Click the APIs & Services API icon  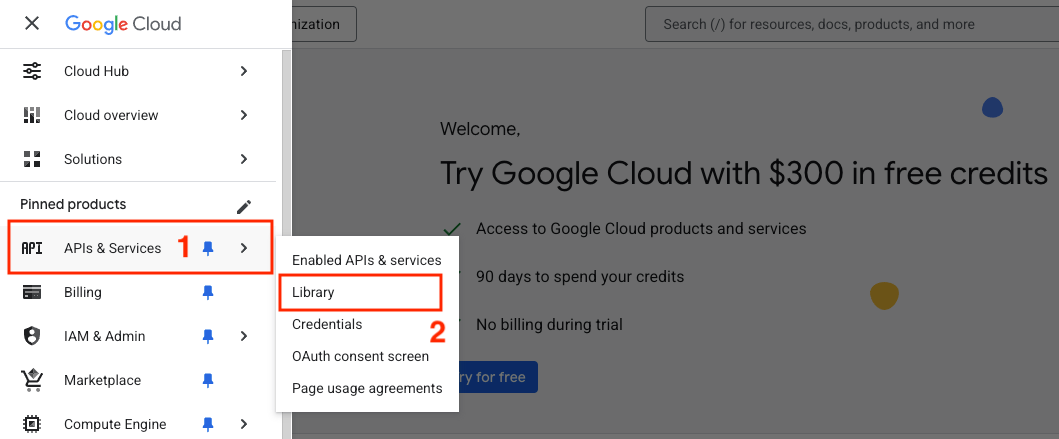coord(32,248)
